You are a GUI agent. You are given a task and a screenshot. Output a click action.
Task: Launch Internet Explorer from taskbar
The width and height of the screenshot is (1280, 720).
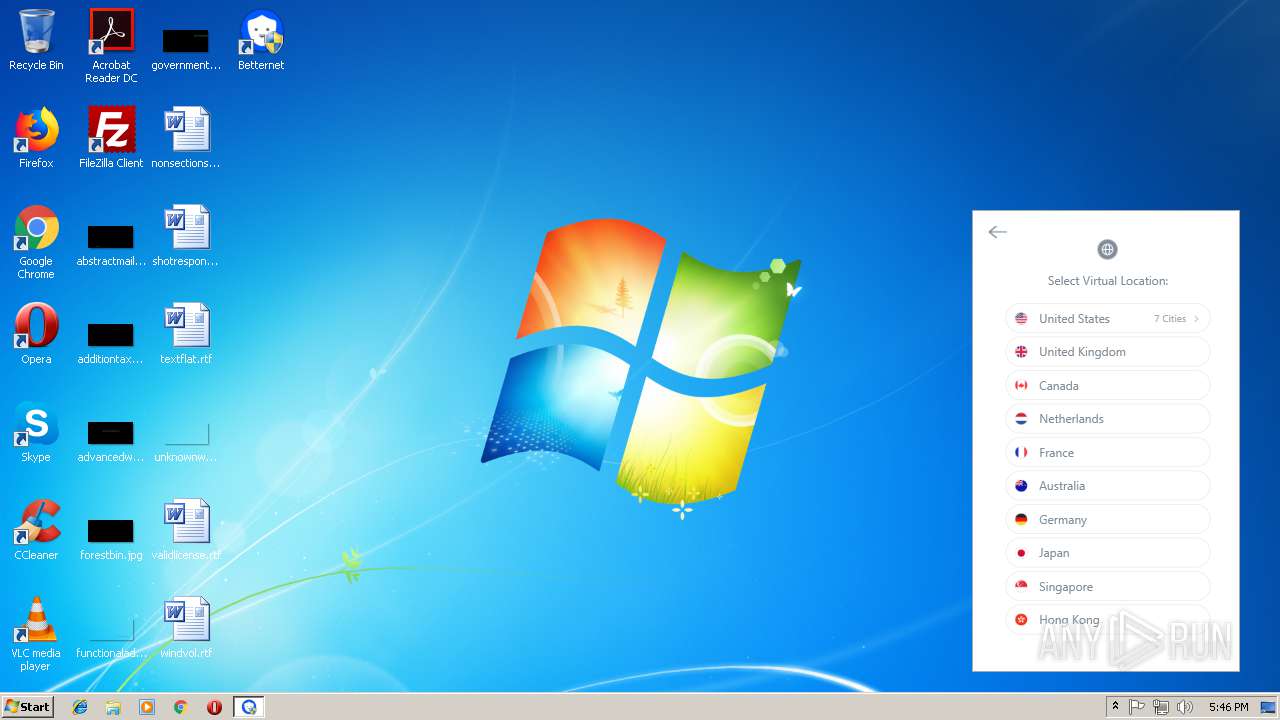point(80,707)
